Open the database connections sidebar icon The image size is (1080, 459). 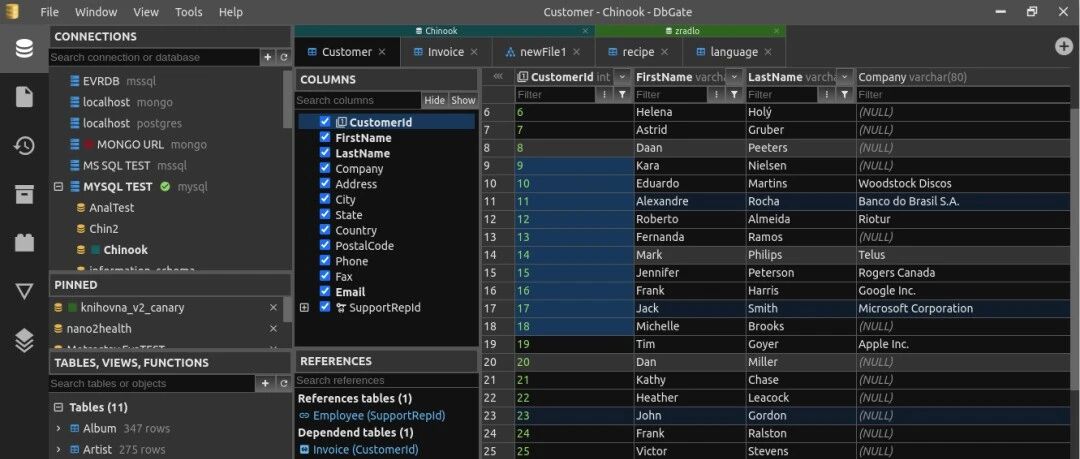click(x=24, y=49)
